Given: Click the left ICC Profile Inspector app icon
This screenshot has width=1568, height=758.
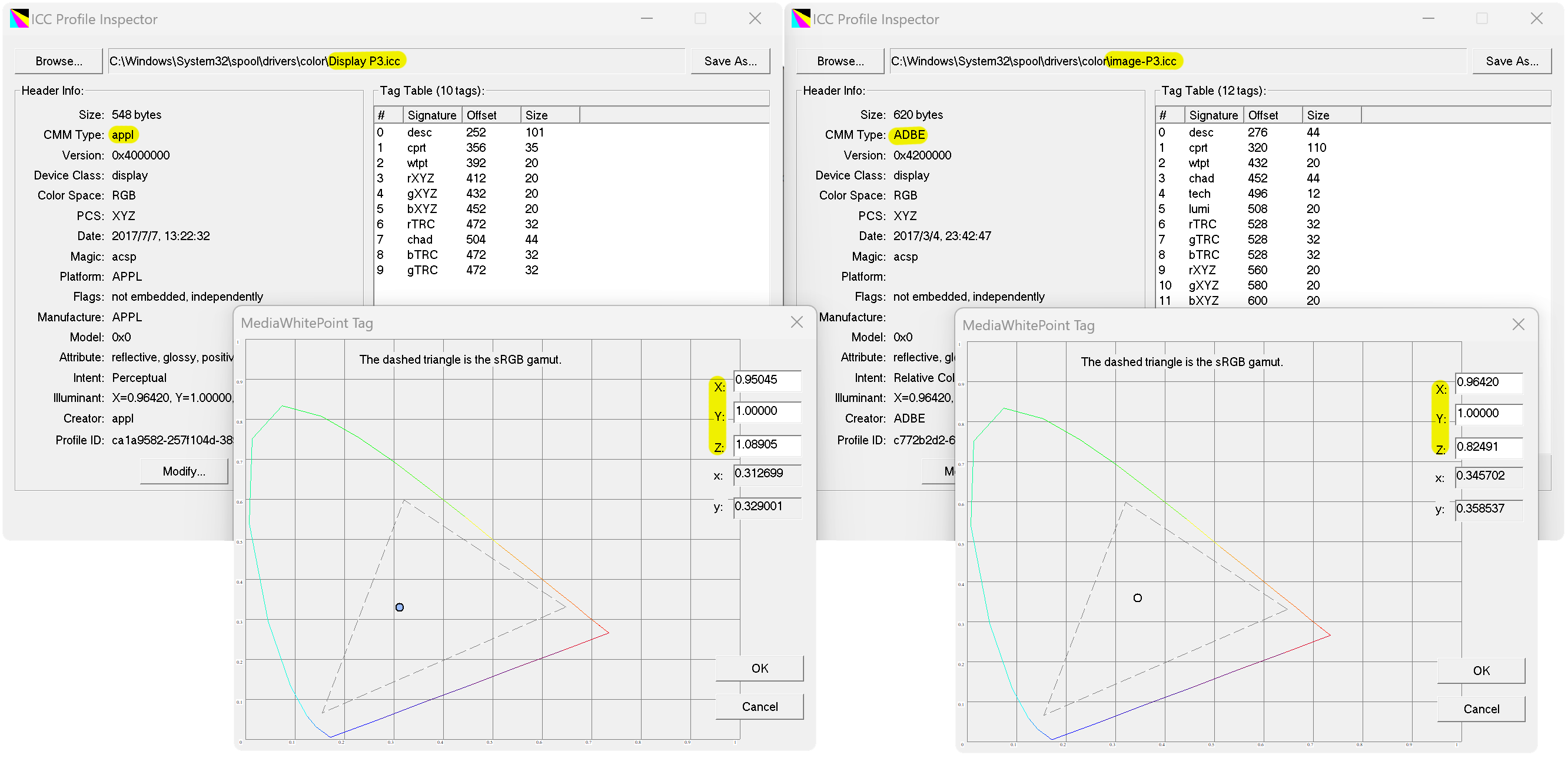Looking at the screenshot, I should pos(19,19).
